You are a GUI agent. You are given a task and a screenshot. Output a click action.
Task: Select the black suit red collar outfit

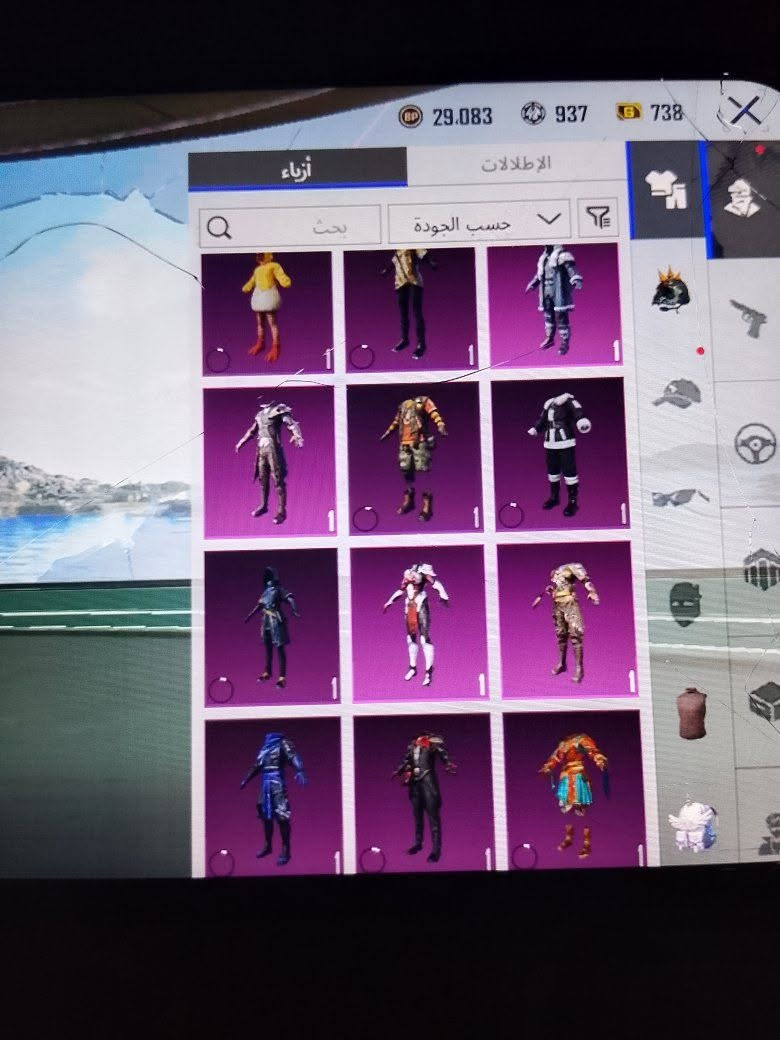[424, 793]
